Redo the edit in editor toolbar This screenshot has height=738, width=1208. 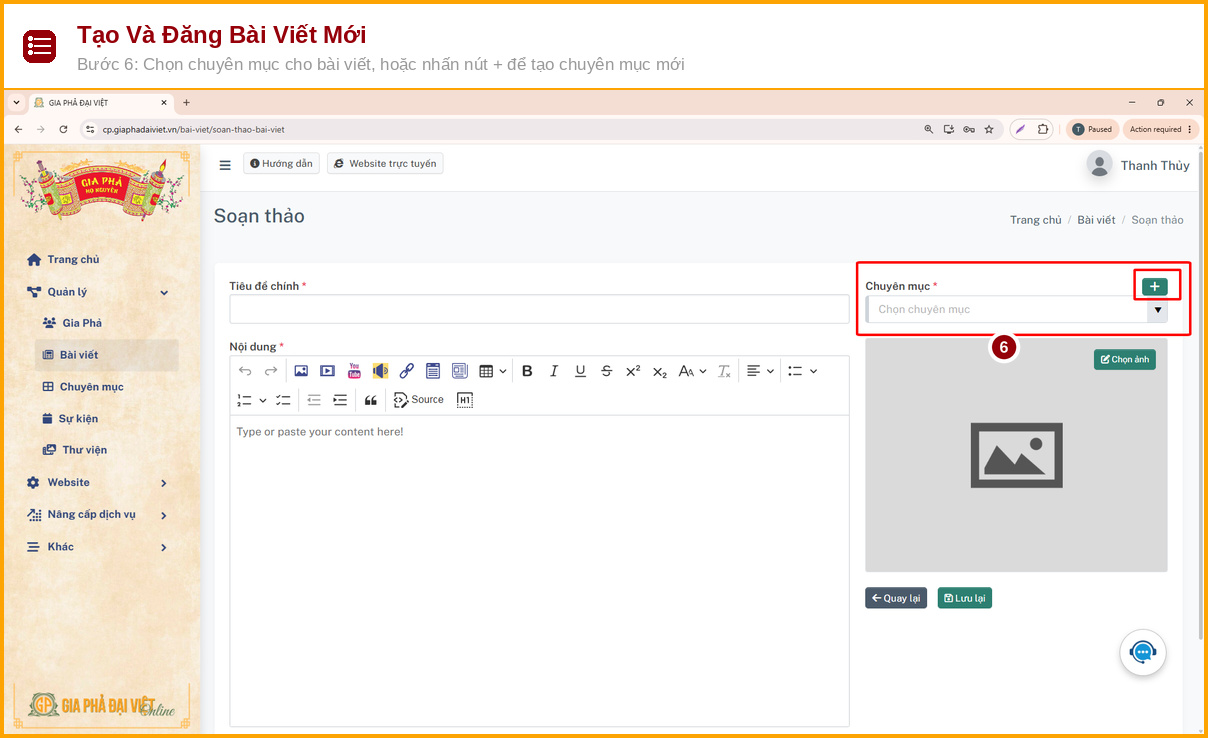pyautogui.click(x=271, y=371)
